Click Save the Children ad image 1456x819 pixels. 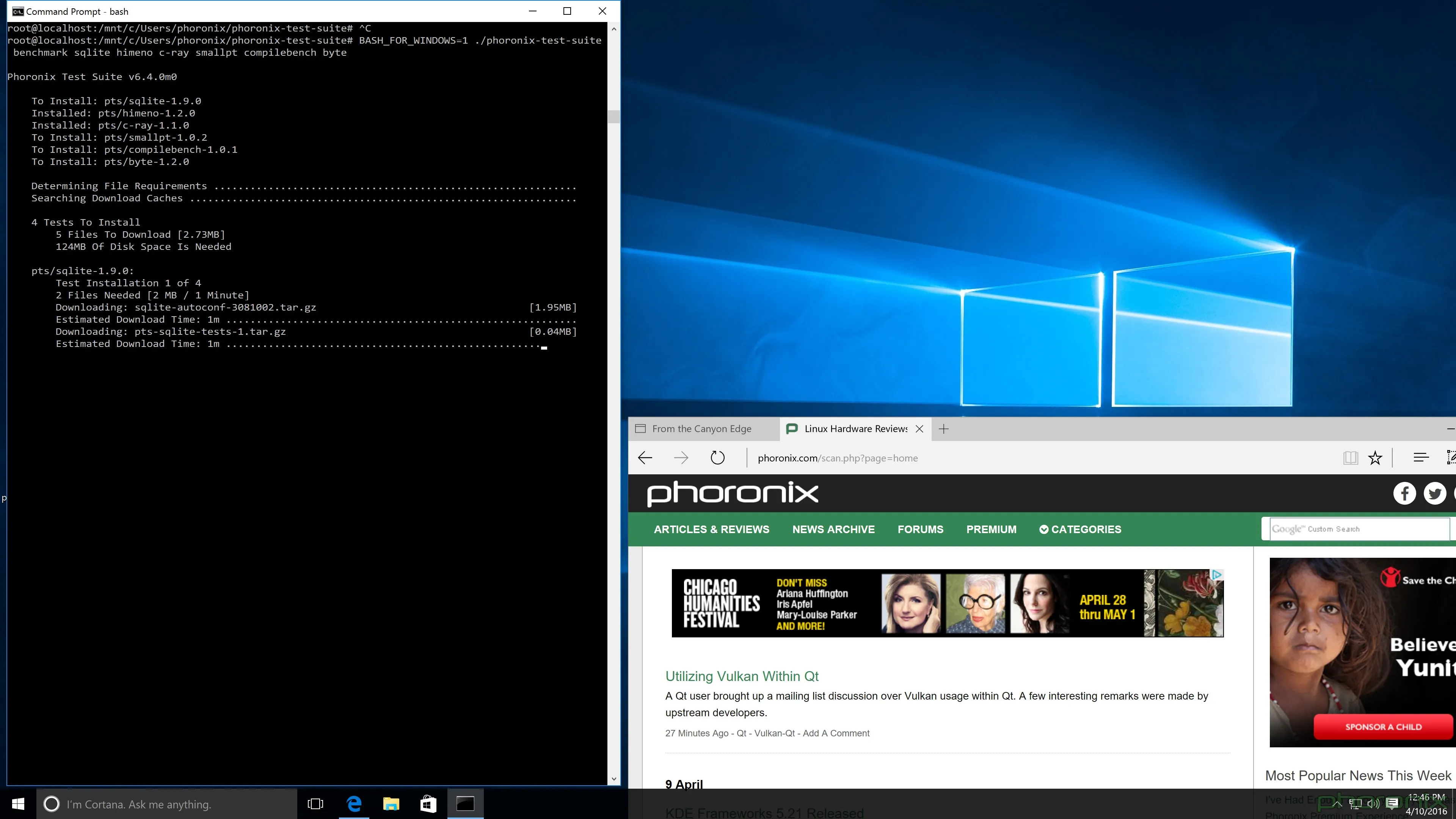coord(1363,652)
